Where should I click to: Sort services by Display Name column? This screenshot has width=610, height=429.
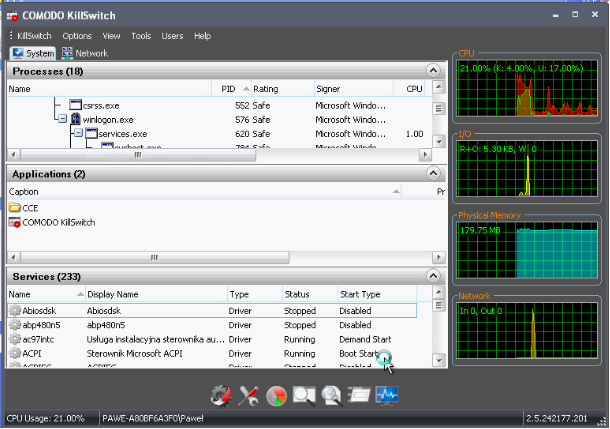tap(156, 294)
